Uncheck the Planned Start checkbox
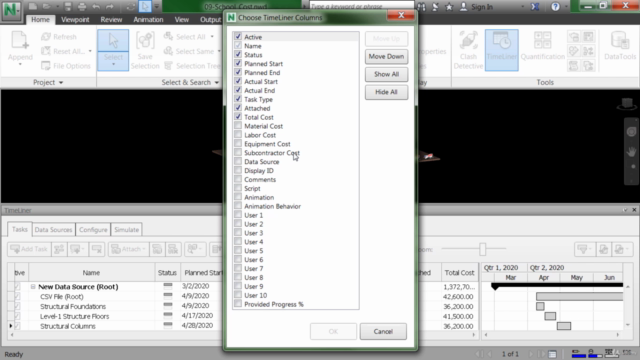This screenshot has width=640, height=360. (x=238, y=63)
